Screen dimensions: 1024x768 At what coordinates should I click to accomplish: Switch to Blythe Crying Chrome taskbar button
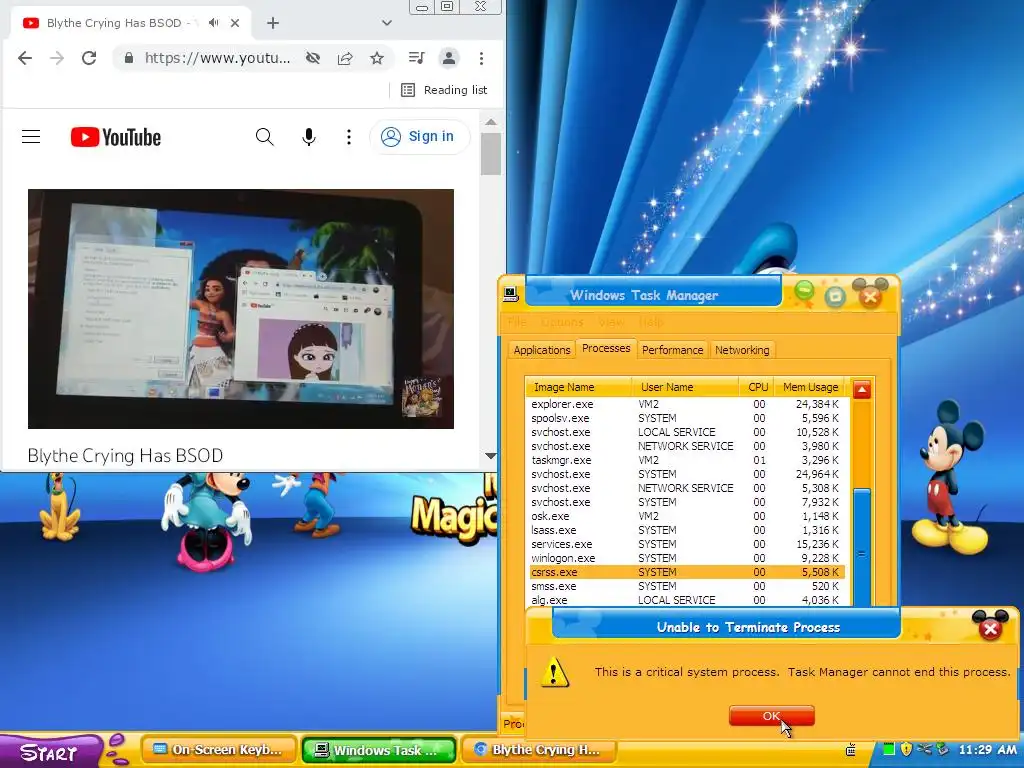[539, 750]
